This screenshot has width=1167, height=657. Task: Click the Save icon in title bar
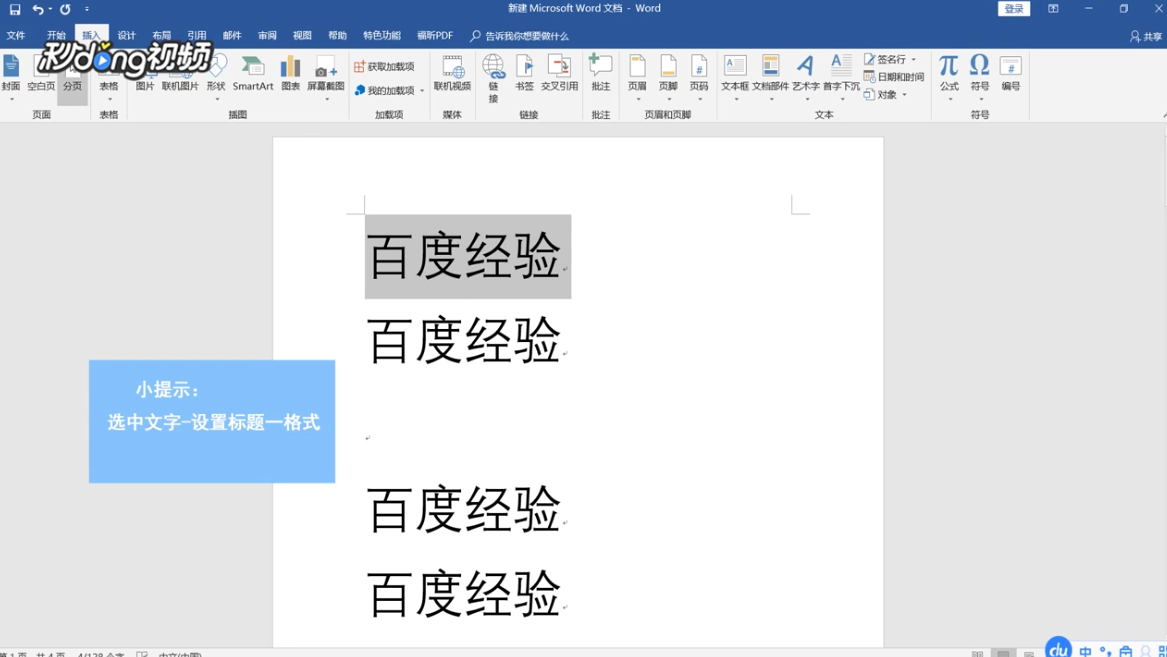(15, 10)
